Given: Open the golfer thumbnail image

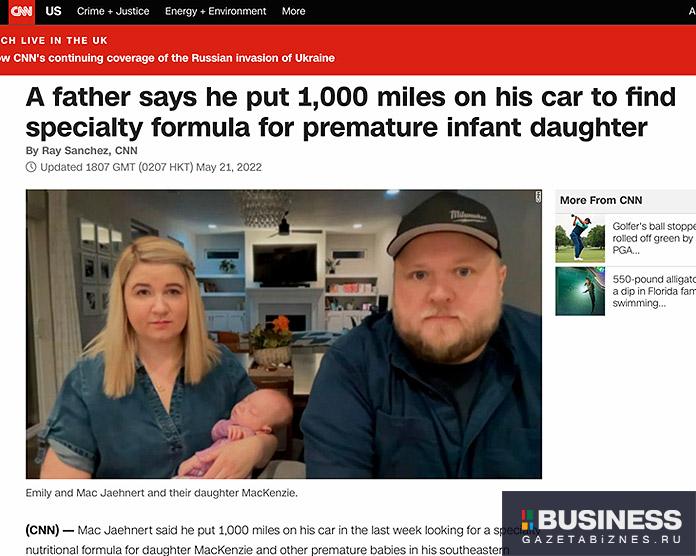Looking at the screenshot, I should coord(580,238).
